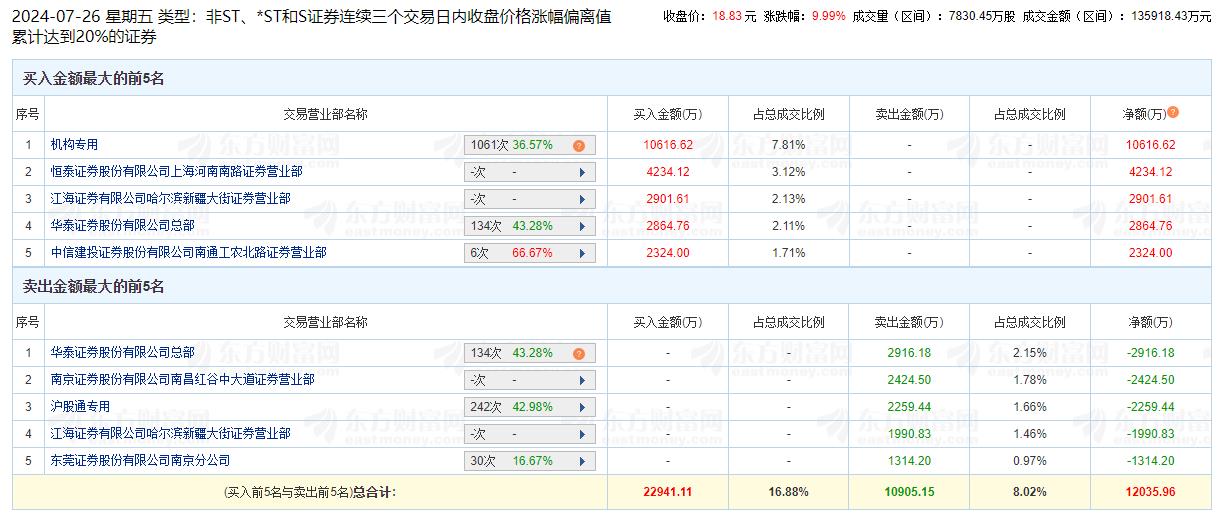The image size is (1224, 517).
Task: Open 恒泰证券股份有限公司上海河南南路证券营业部 link
Action: pyautogui.click(x=176, y=172)
